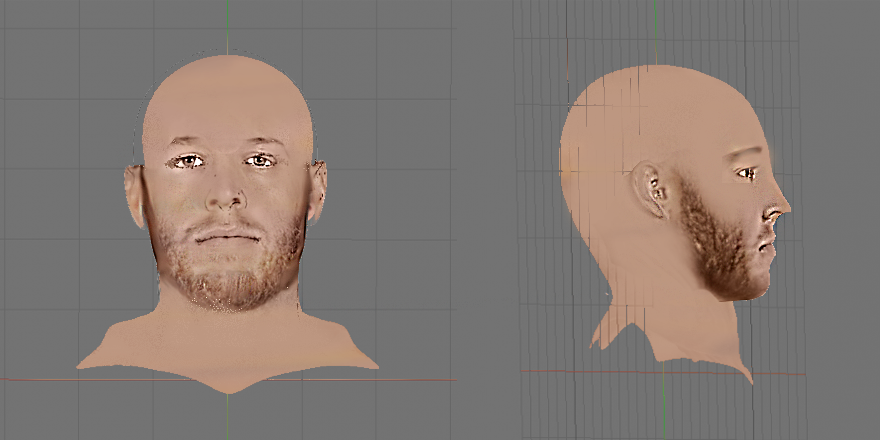The width and height of the screenshot is (880, 440).
Task: Click the front-view head's left-side eye
Action: tap(189, 161)
